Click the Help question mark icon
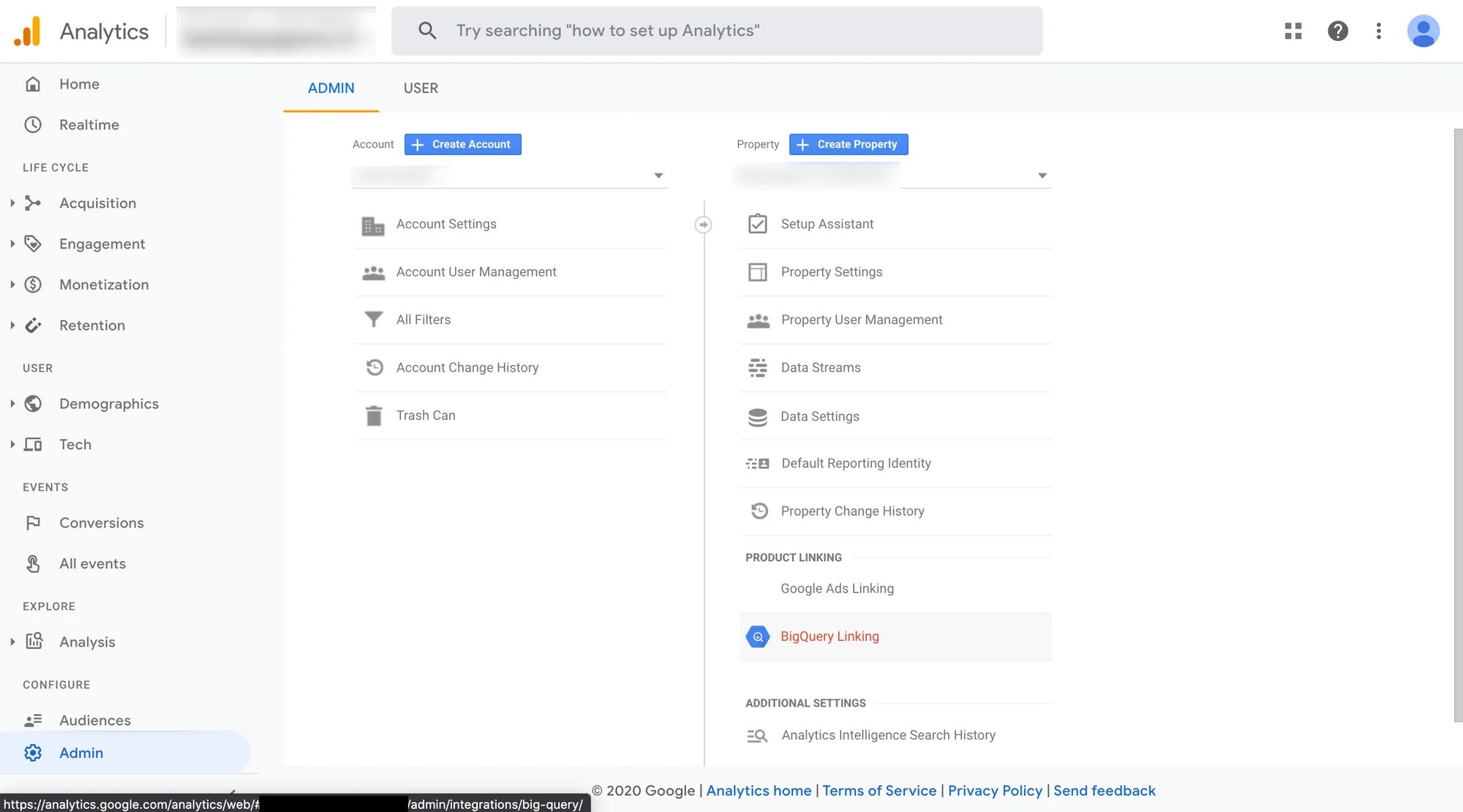Viewport: 1463px width, 812px height. point(1338,31)
